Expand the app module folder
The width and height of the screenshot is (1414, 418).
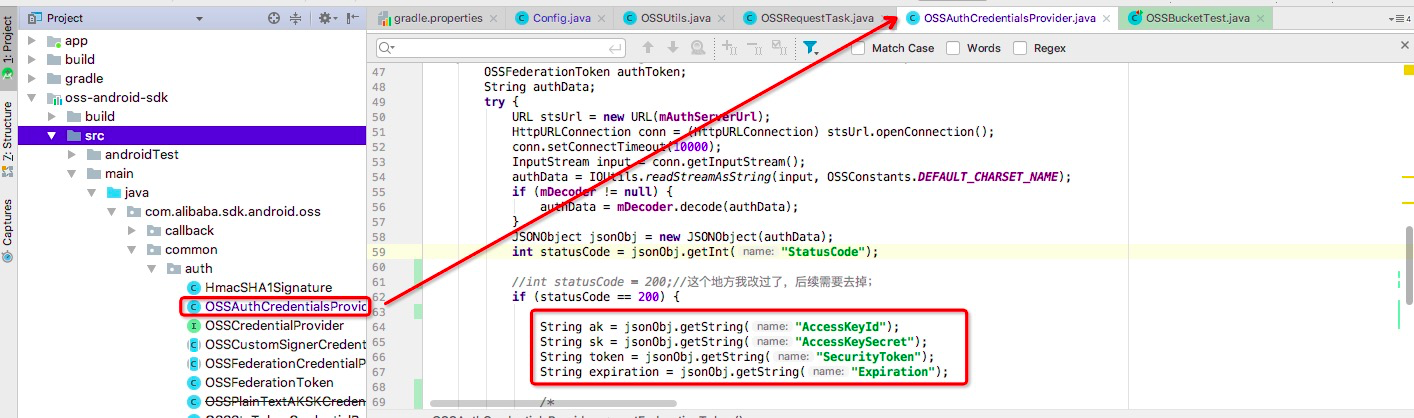point(33,41)
